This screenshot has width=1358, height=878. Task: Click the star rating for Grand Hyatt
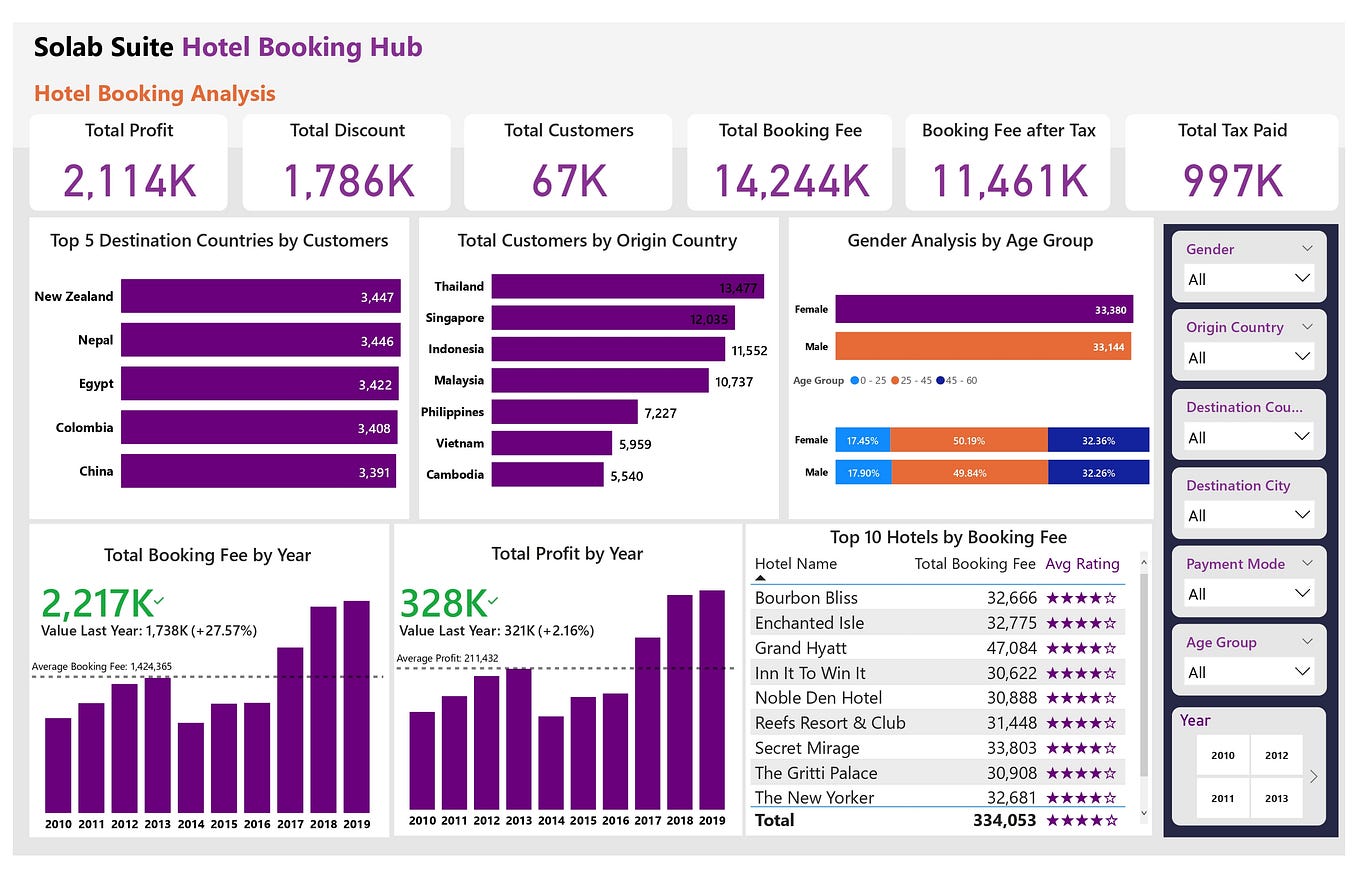click(x=1082, y=648)
